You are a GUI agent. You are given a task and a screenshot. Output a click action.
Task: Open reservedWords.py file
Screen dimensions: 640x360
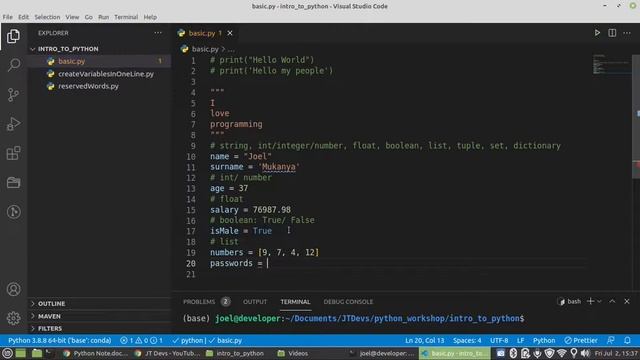pos(100,86)
